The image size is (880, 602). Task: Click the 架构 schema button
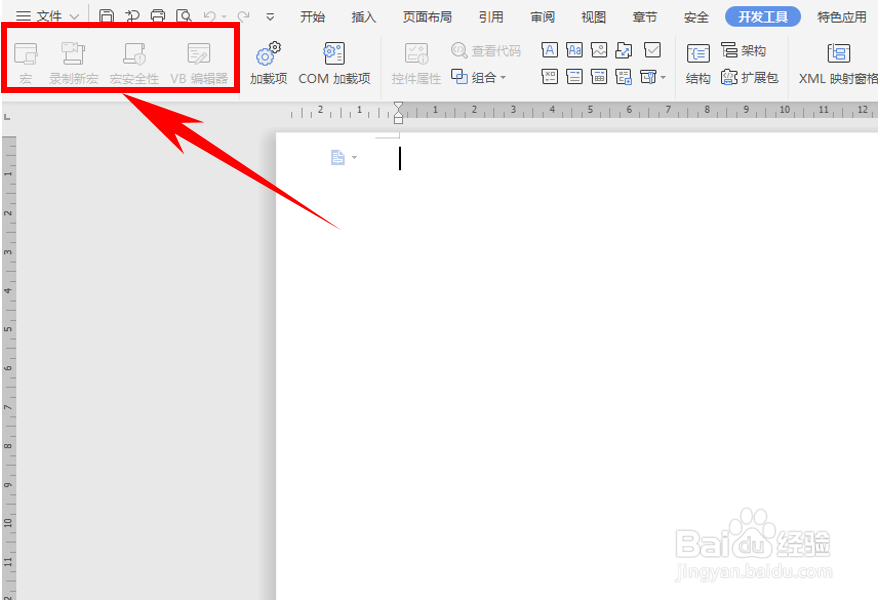(x=744, y=50)
